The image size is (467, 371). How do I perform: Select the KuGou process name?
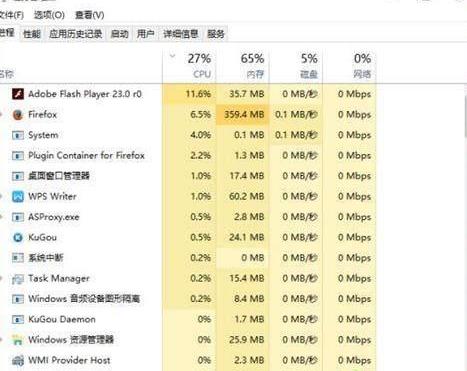coord(42,238)
